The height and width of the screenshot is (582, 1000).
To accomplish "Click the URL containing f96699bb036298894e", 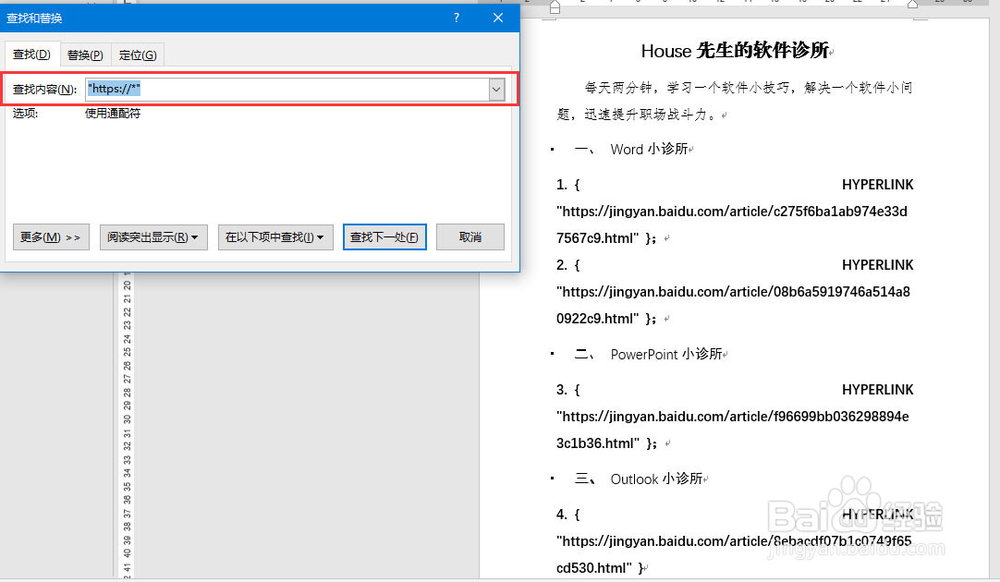I will 733,417.
